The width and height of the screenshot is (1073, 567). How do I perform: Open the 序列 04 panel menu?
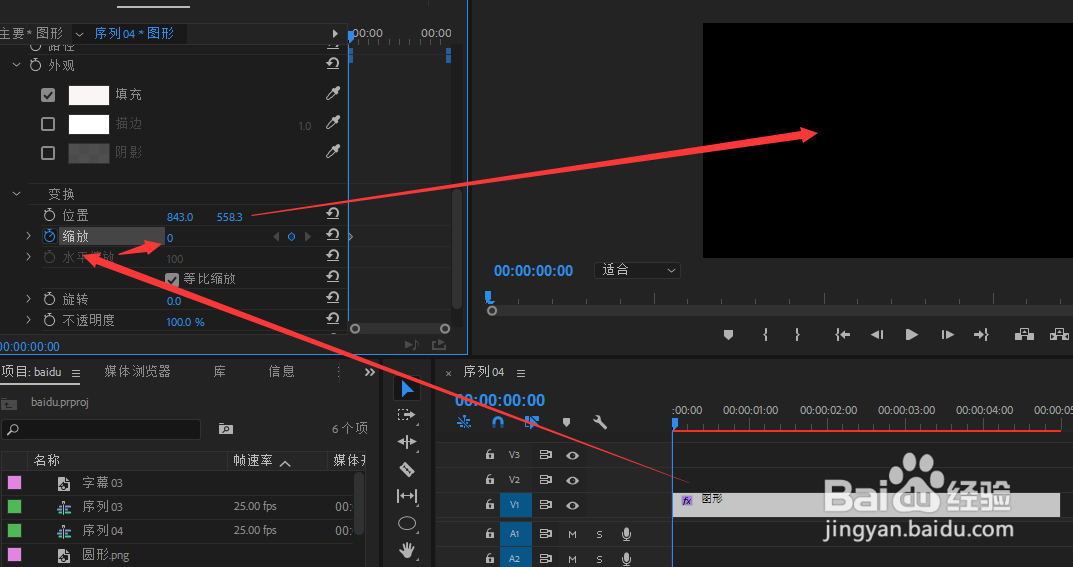tap(521, 373)
